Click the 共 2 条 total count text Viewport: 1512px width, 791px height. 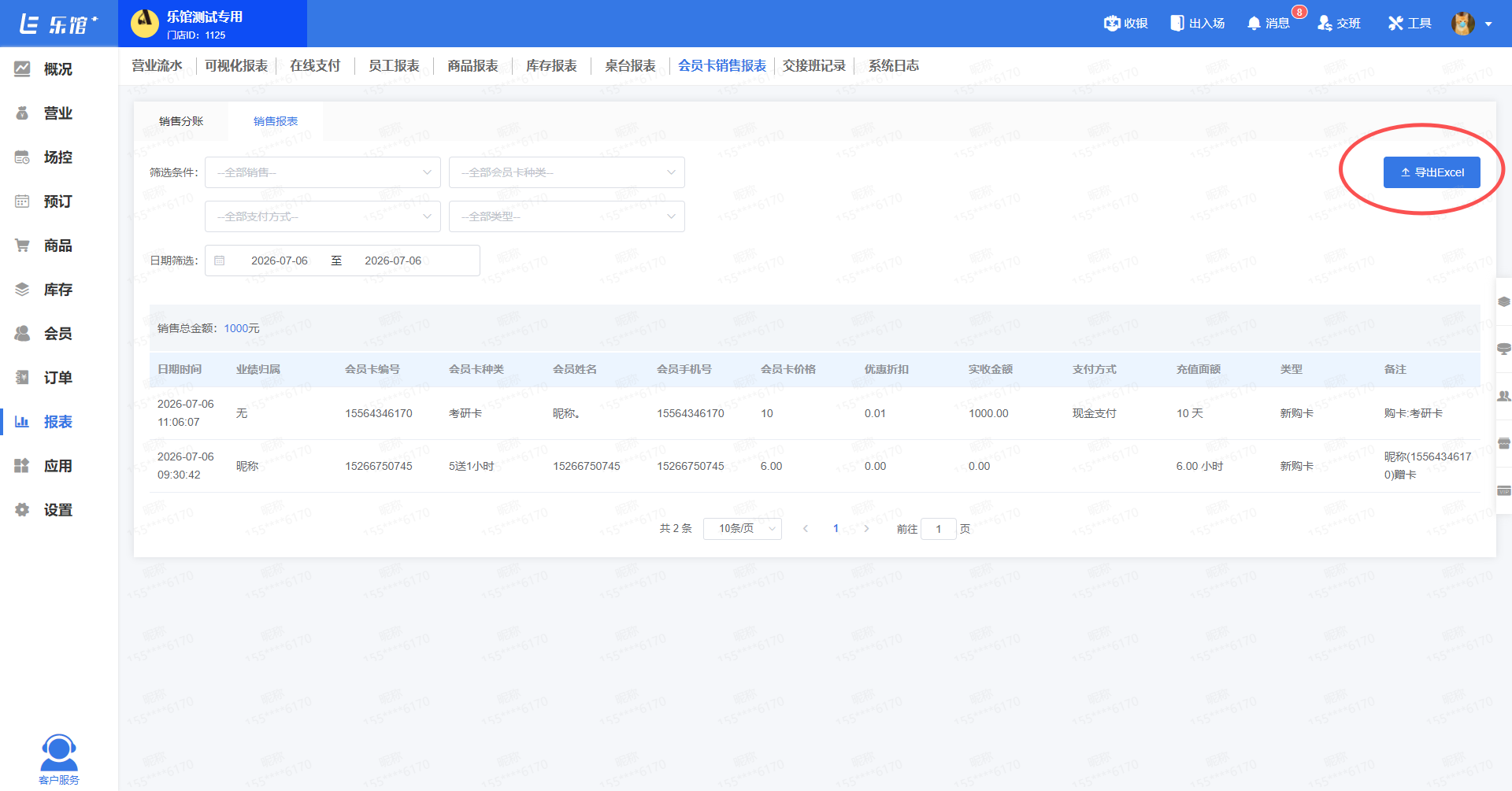coord(676,529)
